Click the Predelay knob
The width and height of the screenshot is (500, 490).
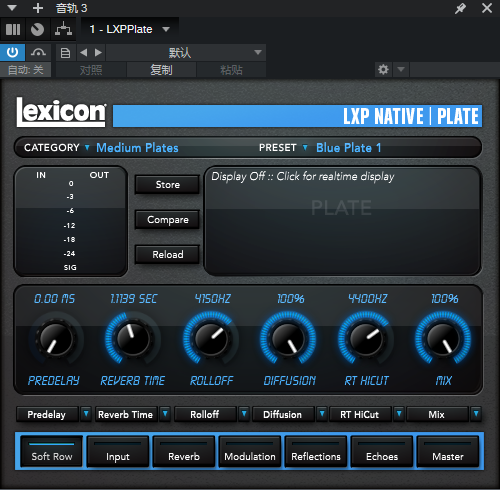(x=56, y=339)
